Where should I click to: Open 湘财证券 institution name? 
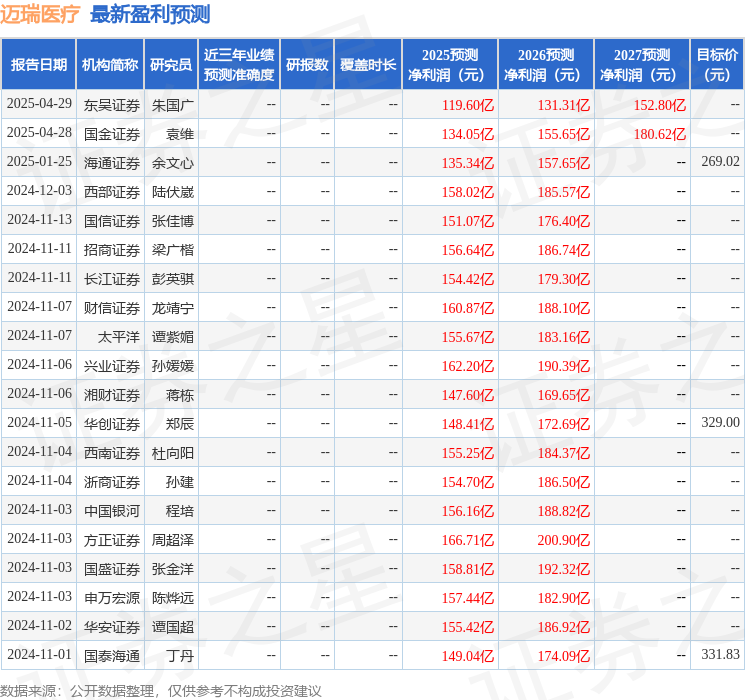click(x=112, y=395)
